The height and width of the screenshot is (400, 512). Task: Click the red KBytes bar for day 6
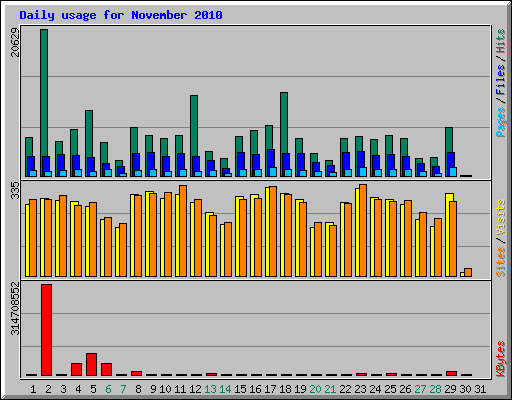106,370
